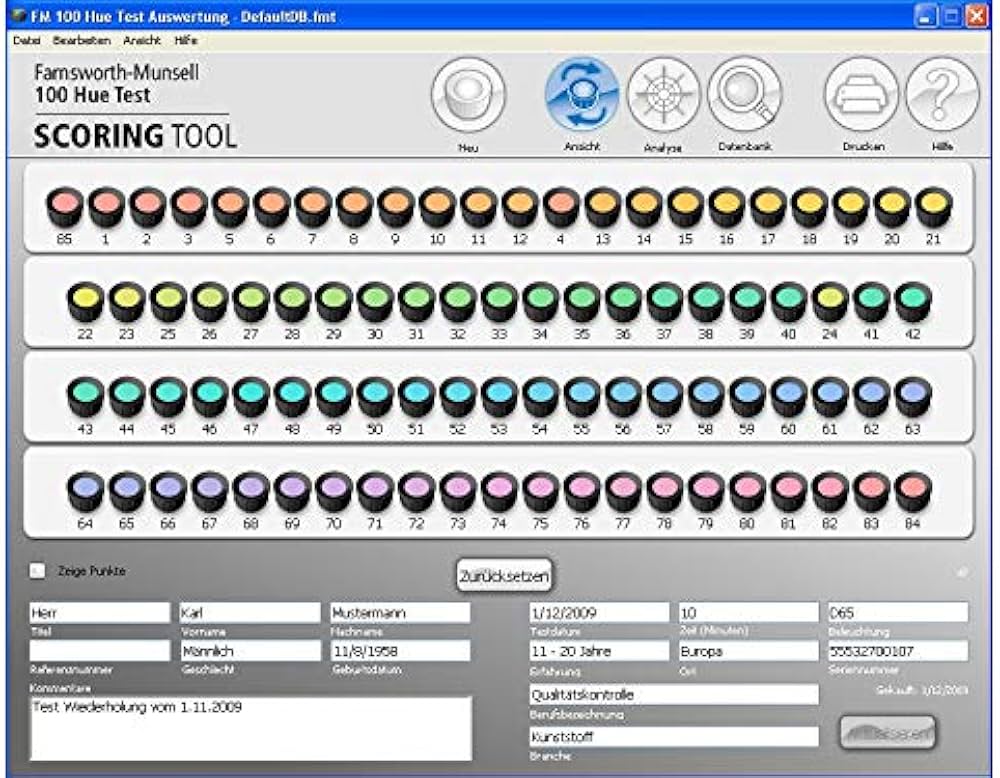Click the Nachname field showing Mustermann
This screenshot has width=1000, height=778.
(x=400, y=611)
